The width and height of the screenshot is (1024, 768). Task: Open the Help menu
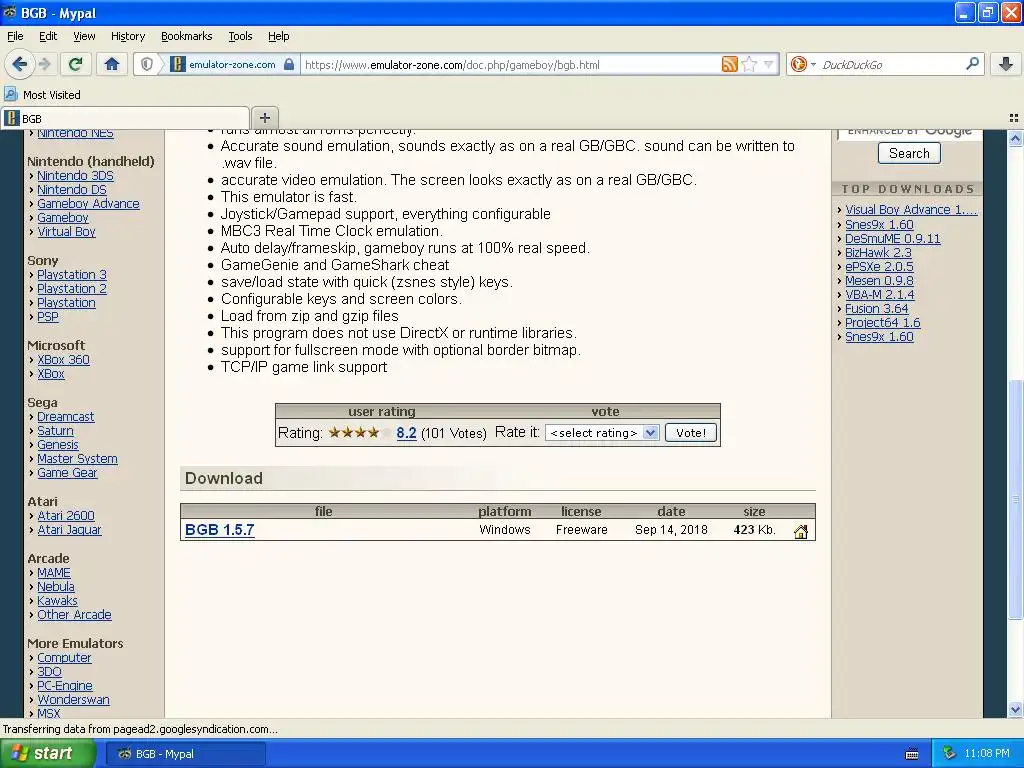coord(279,36)
